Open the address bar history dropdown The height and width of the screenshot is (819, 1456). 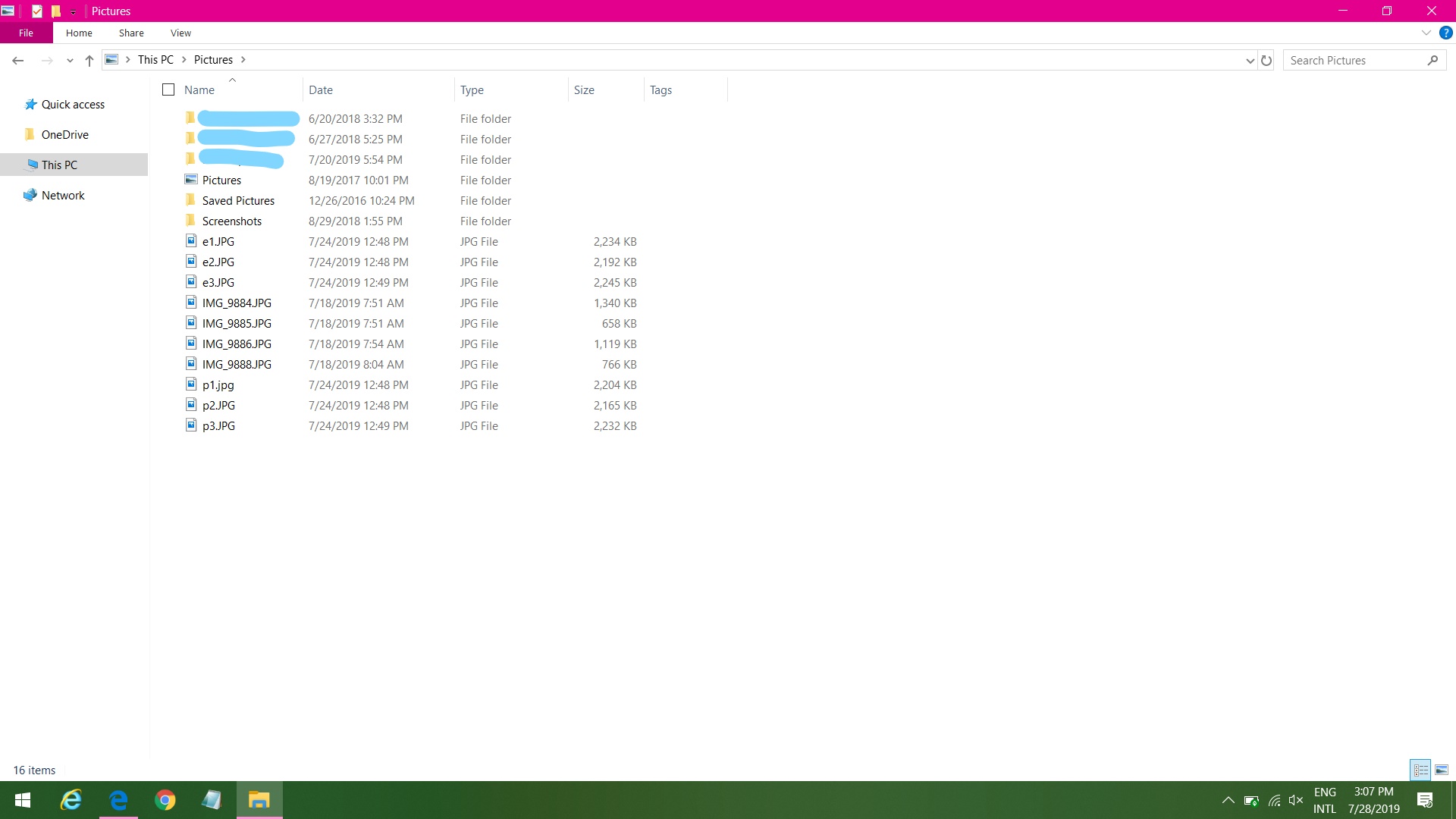click(1250, 61)
